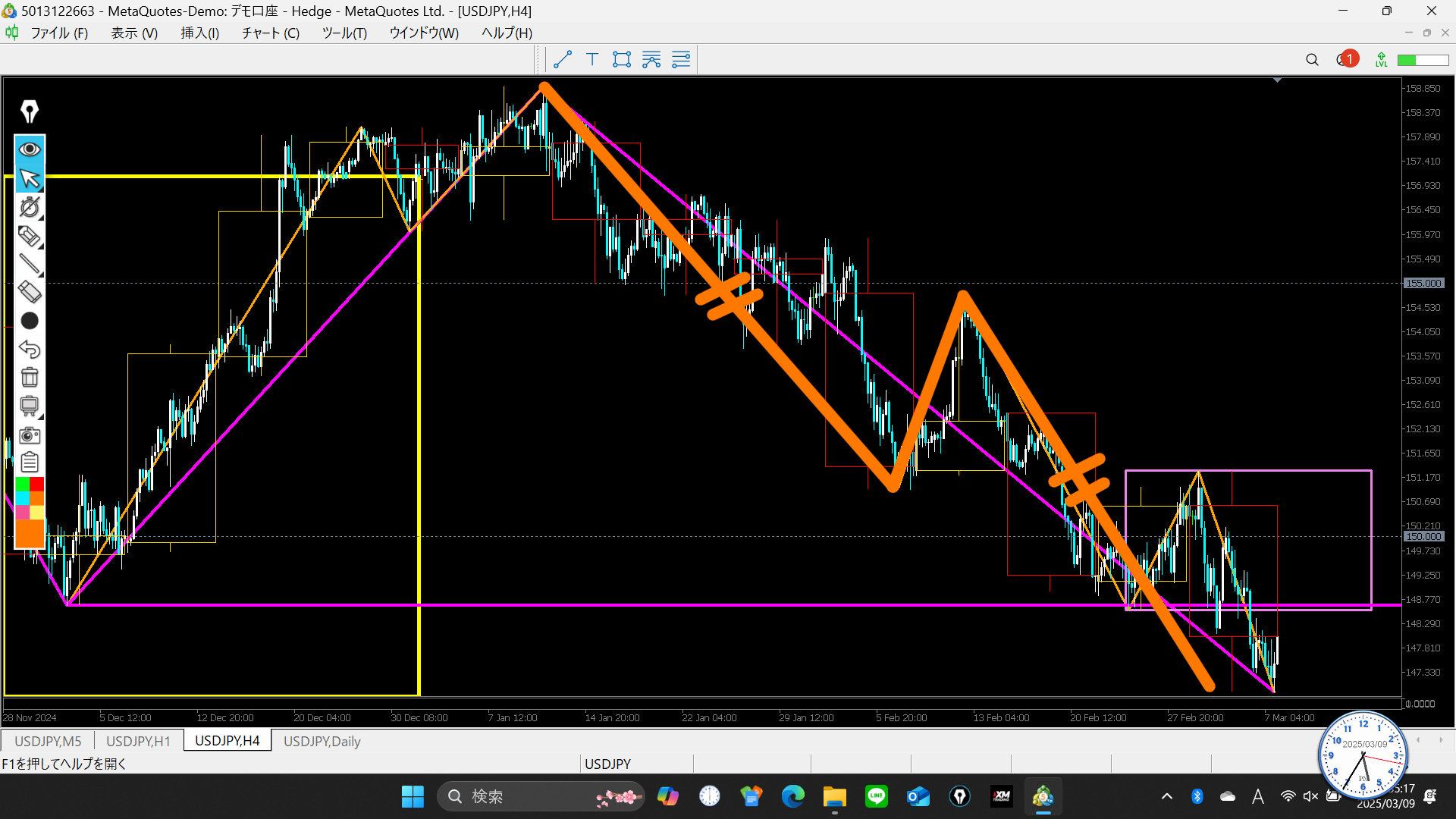The width and height of the screenshot is (1456, 819).
Task: Click the MetaTrader icon on the taskbar
Action: coord(1043,796)
